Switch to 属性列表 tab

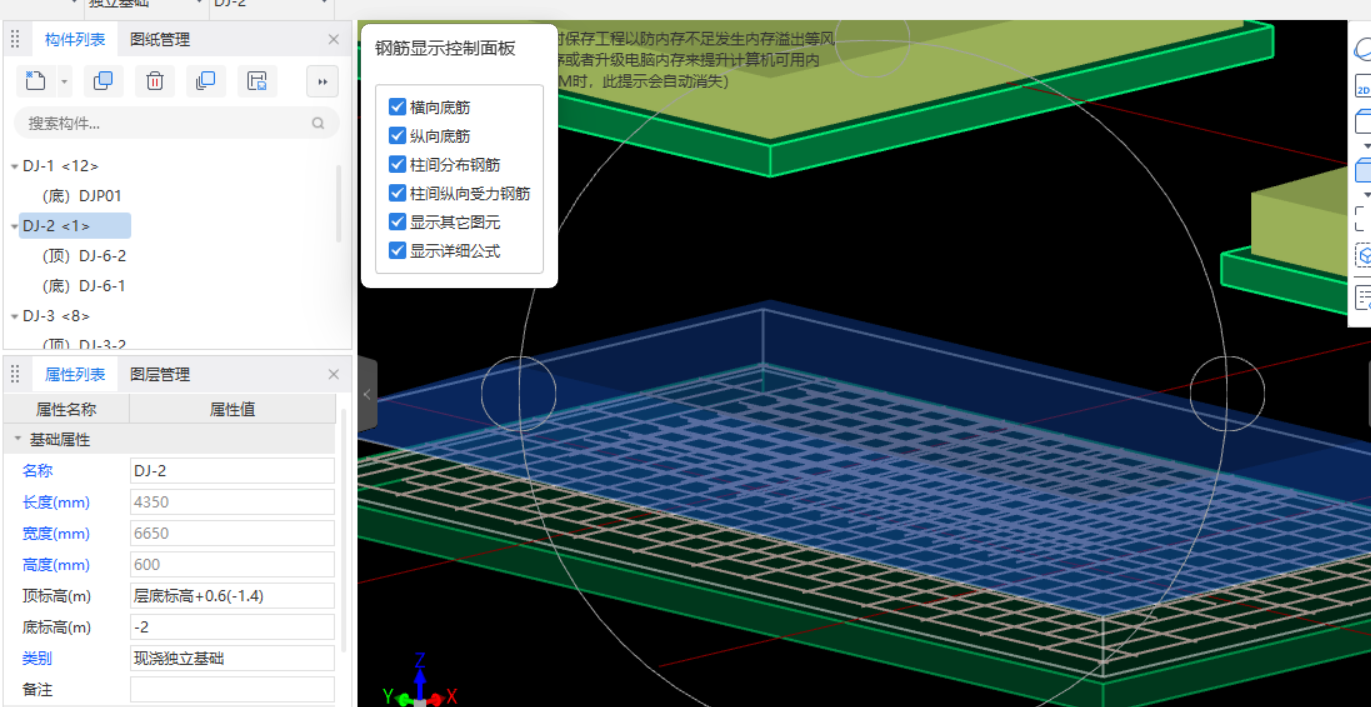tap(75, 375)
